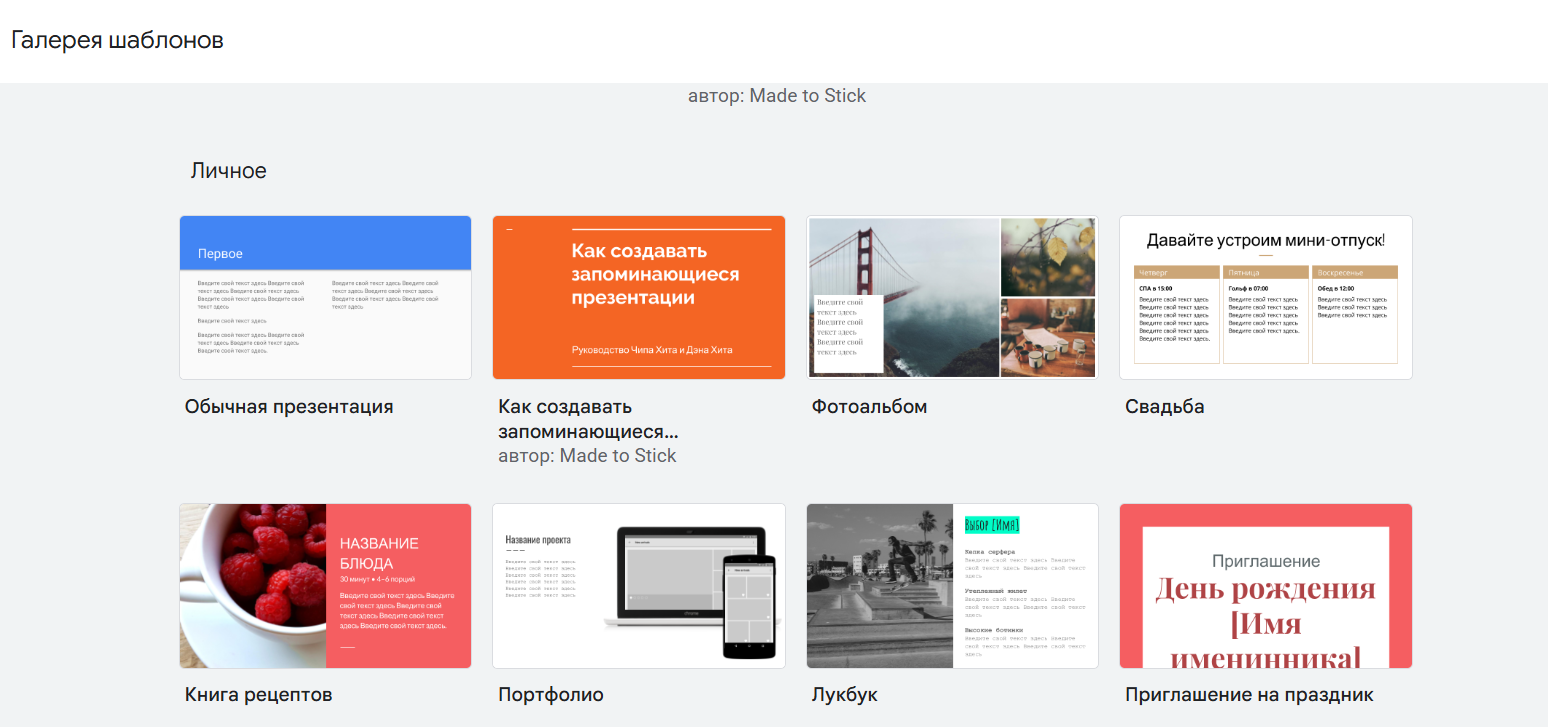Open the raspberry recipe book thumbnail
This screenshot has height=727, width=1548.
tap(325, 586)
